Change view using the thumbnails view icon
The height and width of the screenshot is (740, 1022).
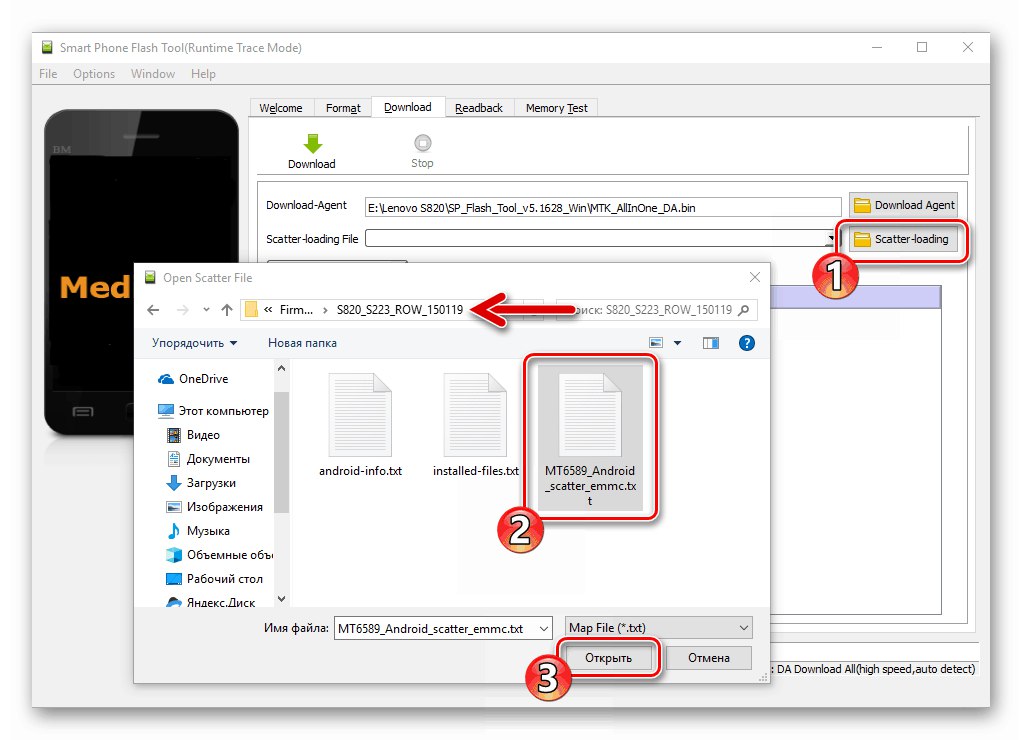[657, 343]
